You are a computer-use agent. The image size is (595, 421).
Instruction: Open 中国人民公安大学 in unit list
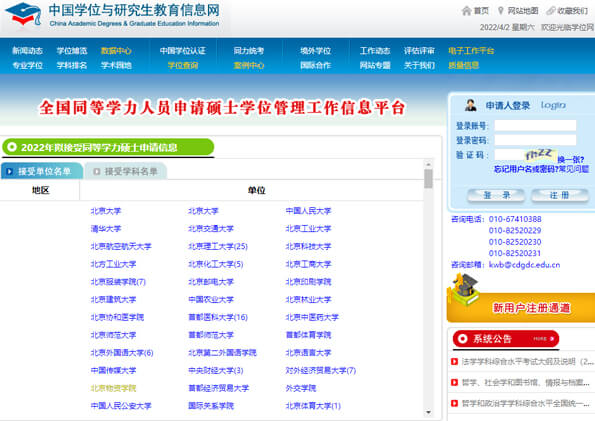click(x=121, y=406)
